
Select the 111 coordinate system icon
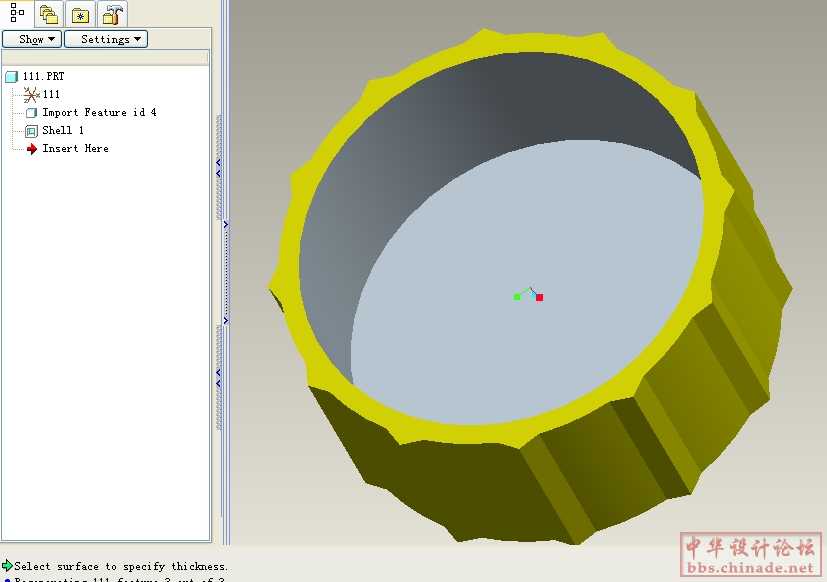(31, 94)
